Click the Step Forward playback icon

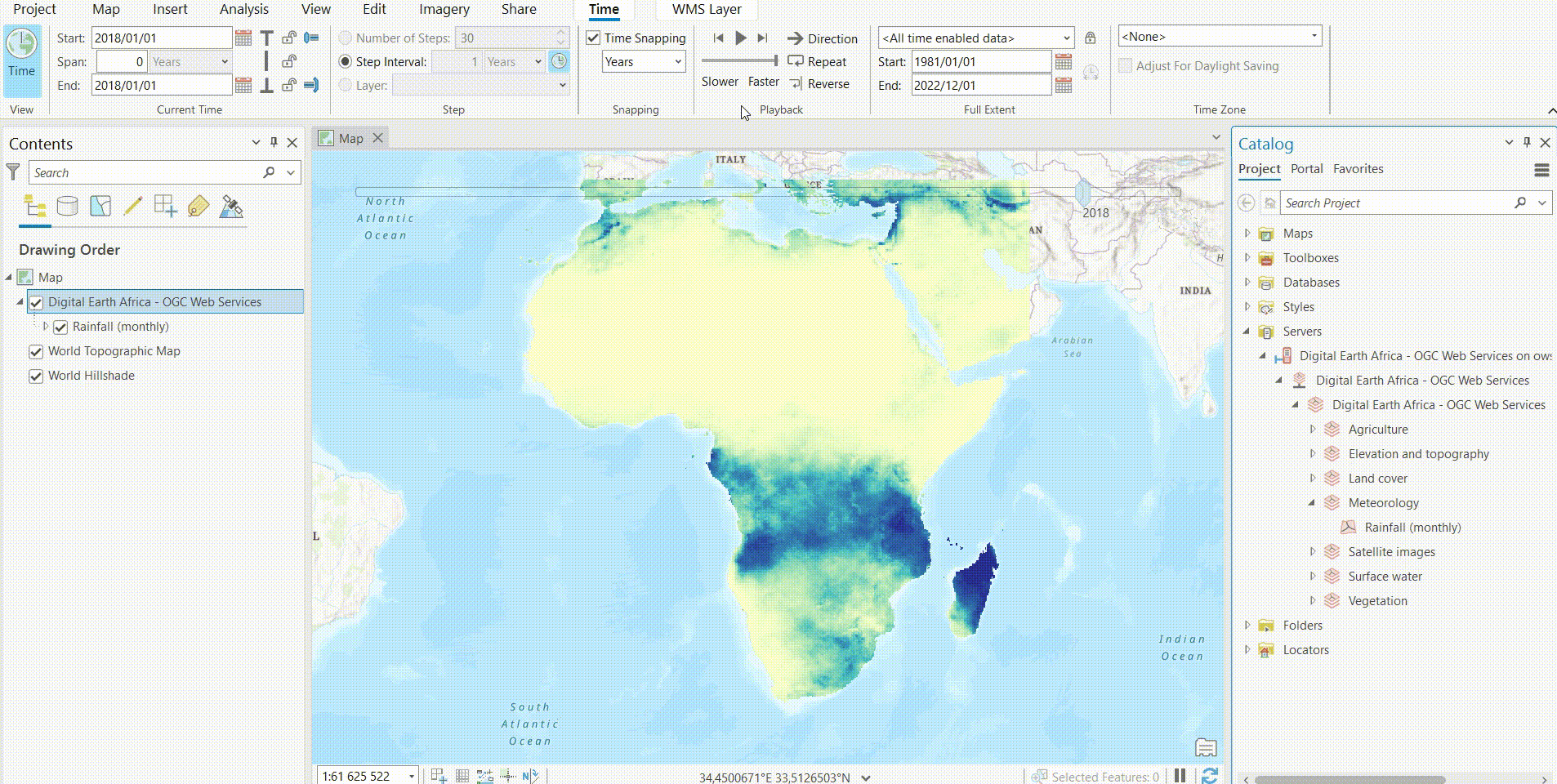tap(763, 38)
